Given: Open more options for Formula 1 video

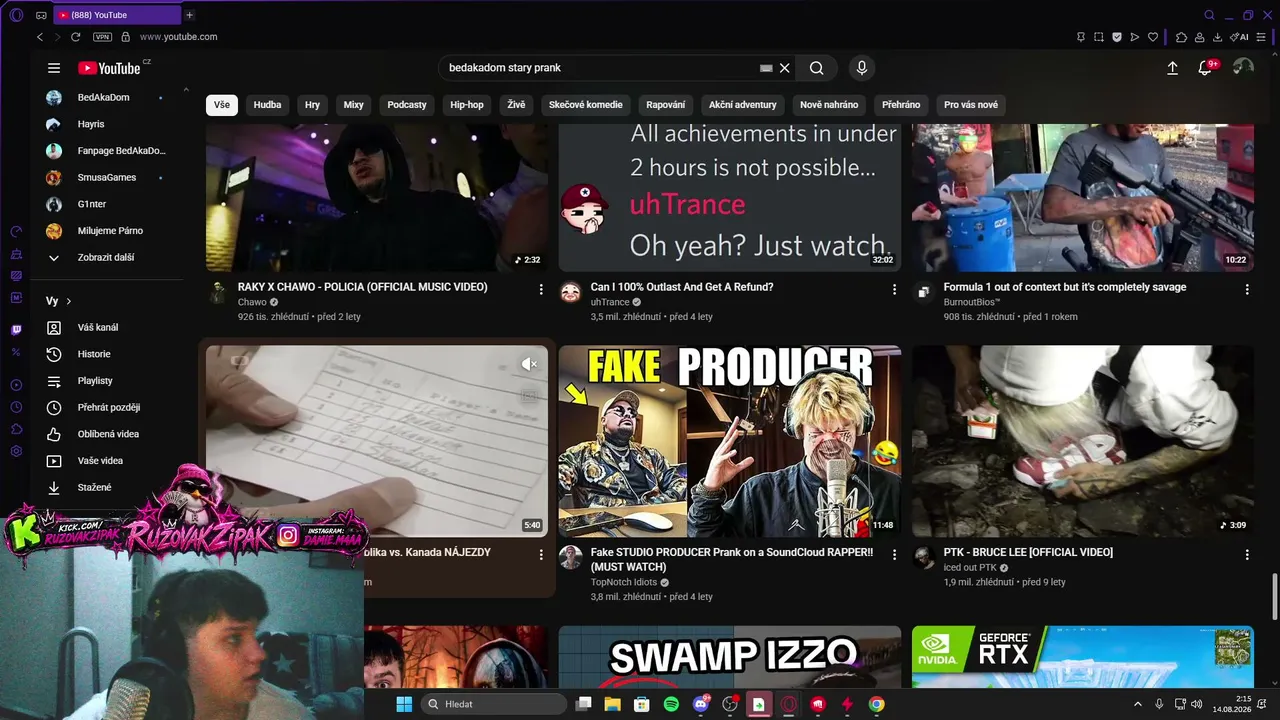Looking at the screenshot, I should 1247,289.
